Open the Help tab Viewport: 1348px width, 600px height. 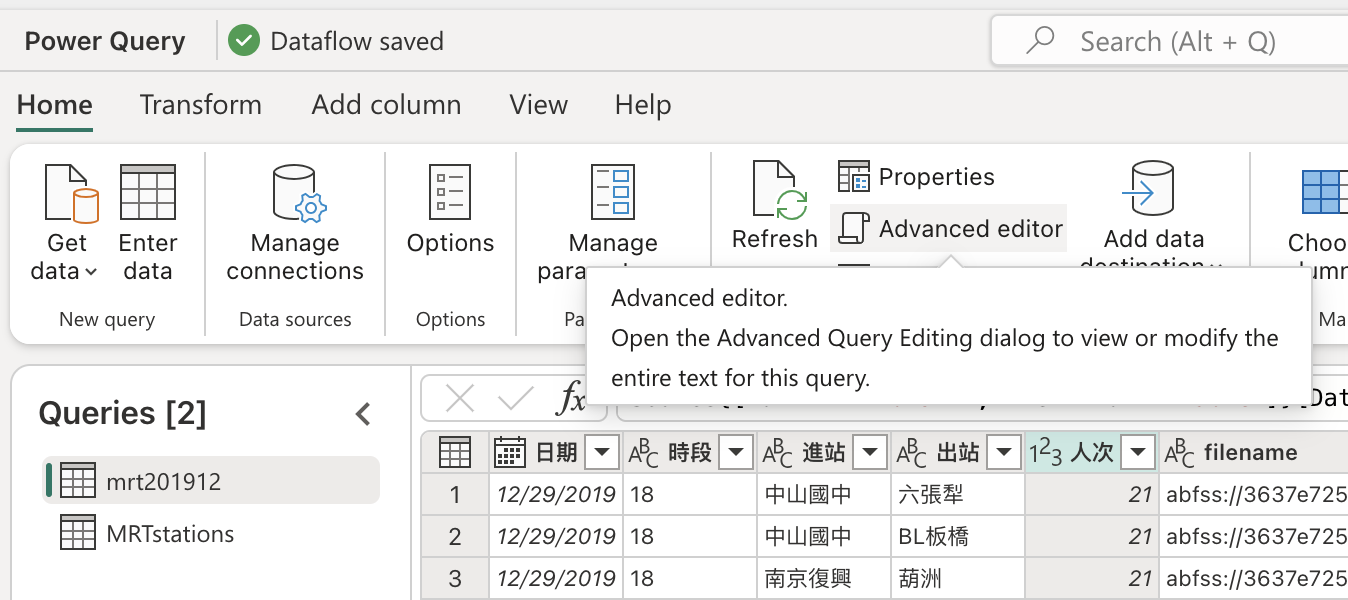pos(643,105)
